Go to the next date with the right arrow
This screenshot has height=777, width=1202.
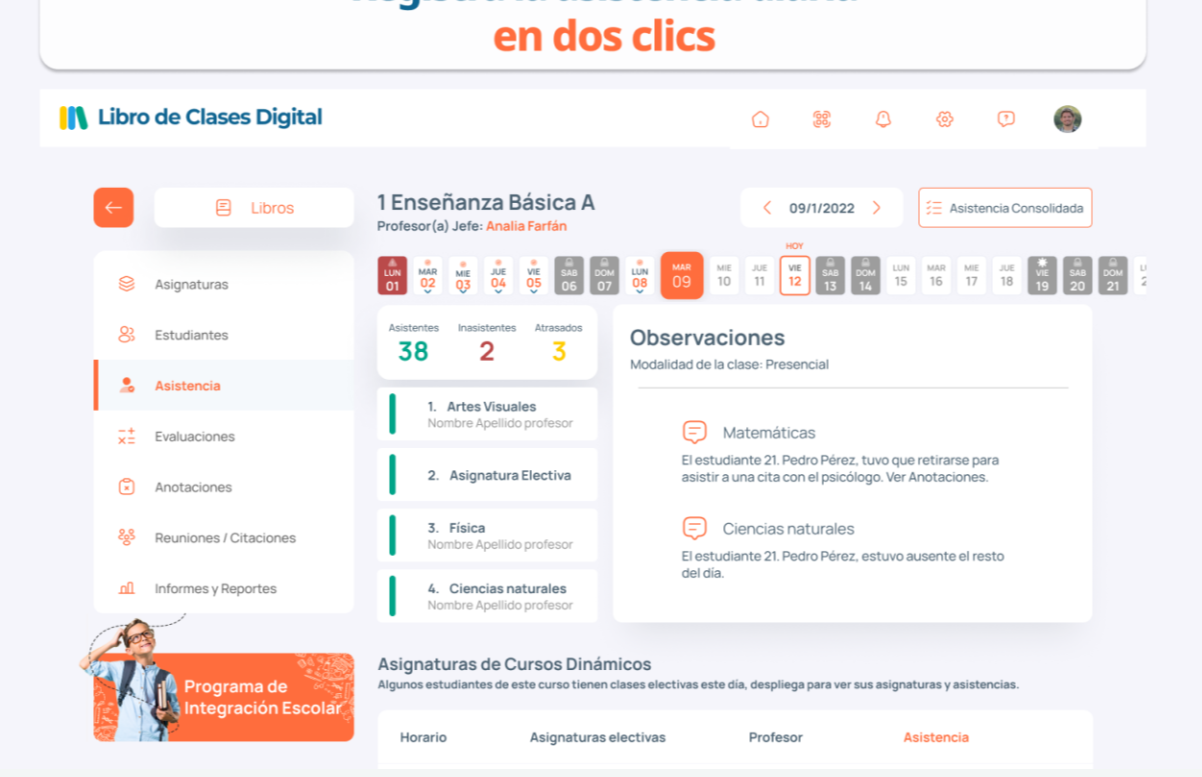877,207
